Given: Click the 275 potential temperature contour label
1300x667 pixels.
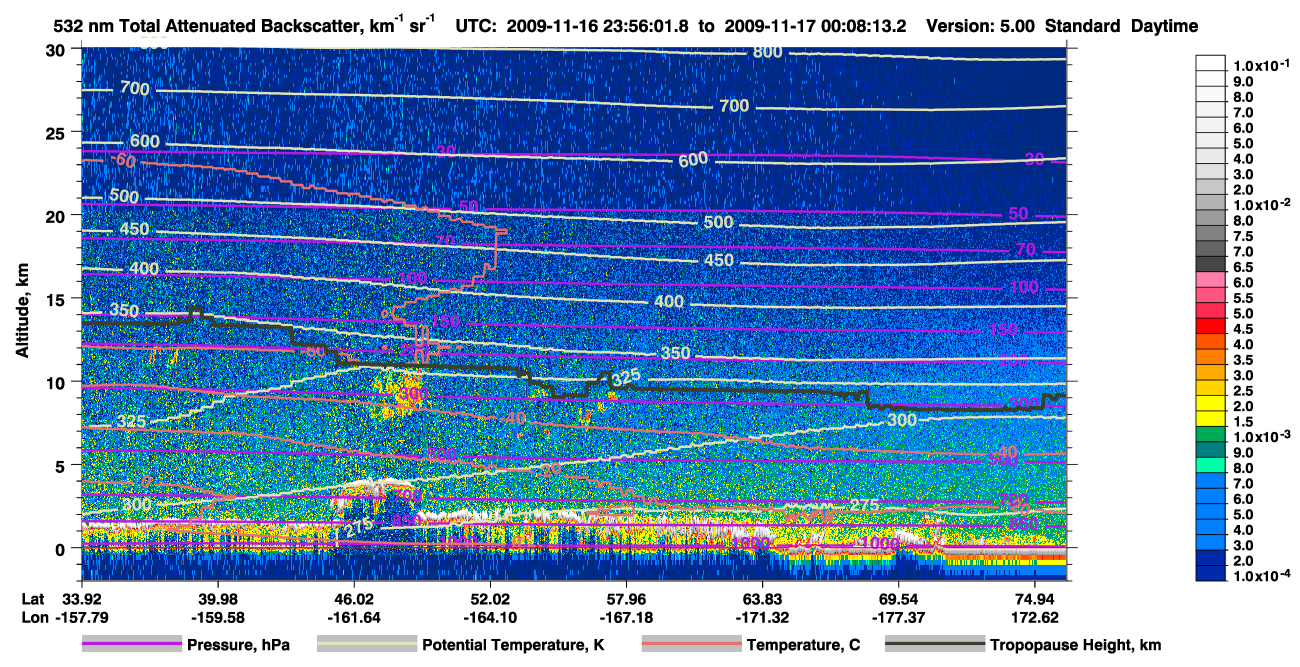Looking at the screenshot, I should pos(864,505).
